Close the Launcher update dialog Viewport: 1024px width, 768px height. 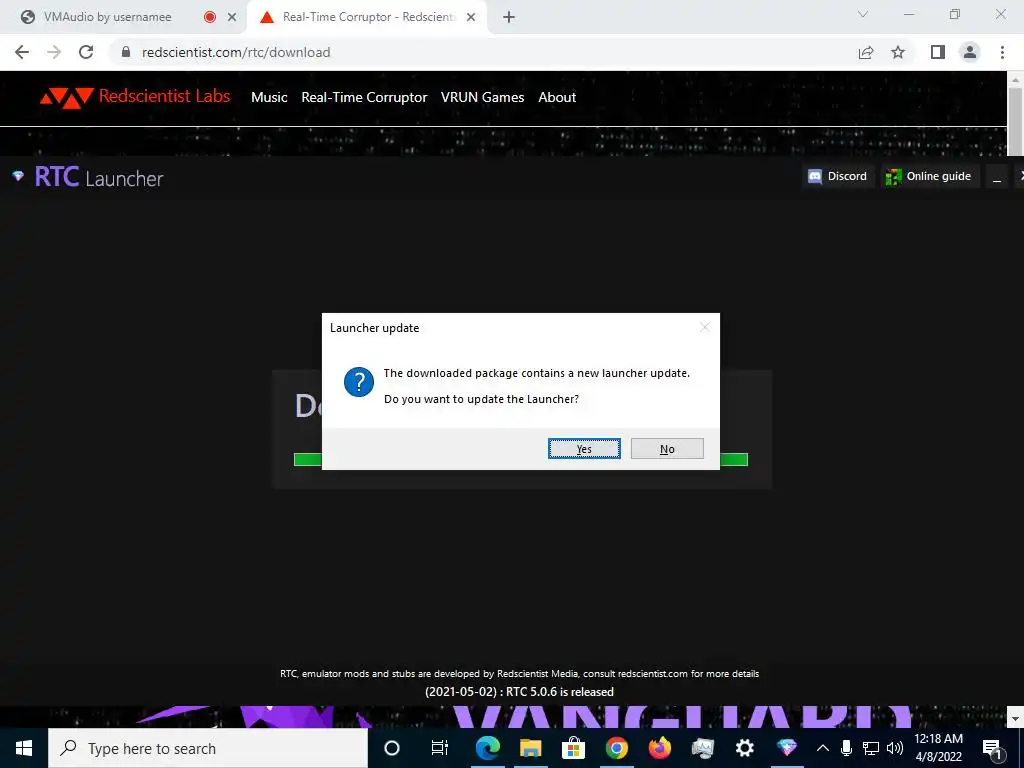[x=704, y=327]
